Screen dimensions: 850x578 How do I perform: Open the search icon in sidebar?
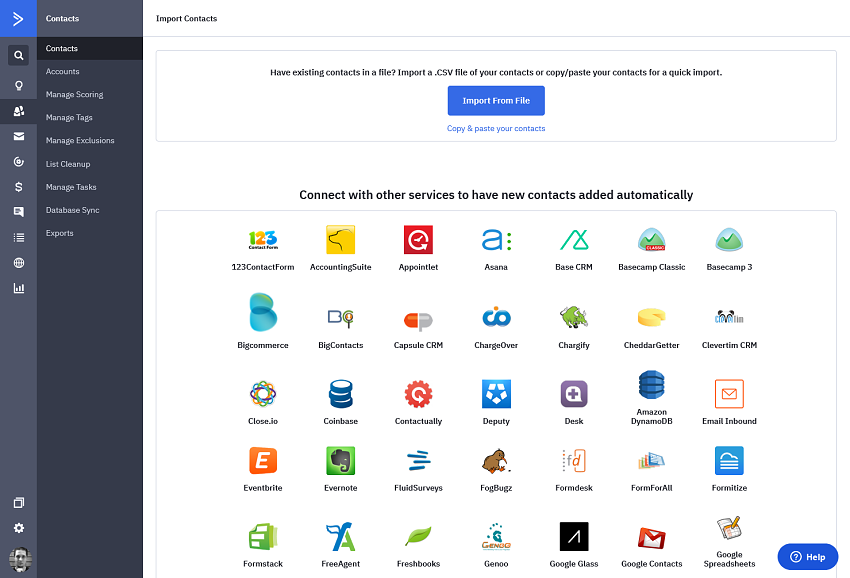[18, 55]
